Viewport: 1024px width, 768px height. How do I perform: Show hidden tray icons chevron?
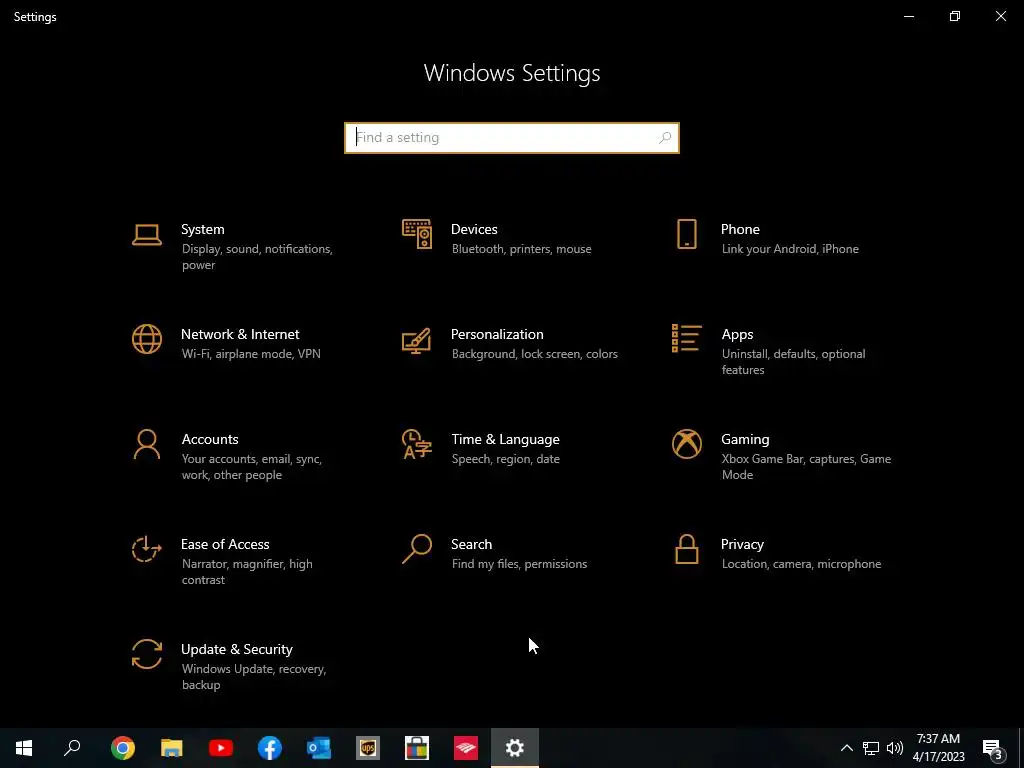[846, 748]
